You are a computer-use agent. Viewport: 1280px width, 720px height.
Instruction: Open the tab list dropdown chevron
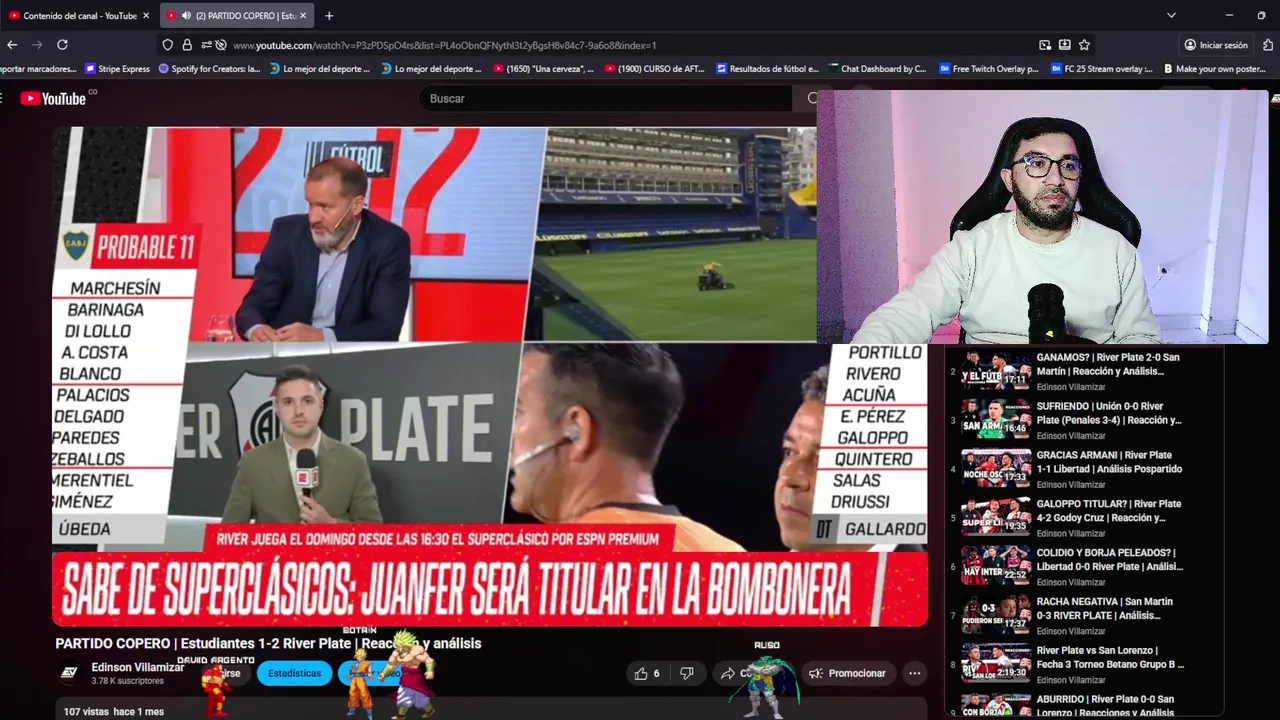point(1171,15)
